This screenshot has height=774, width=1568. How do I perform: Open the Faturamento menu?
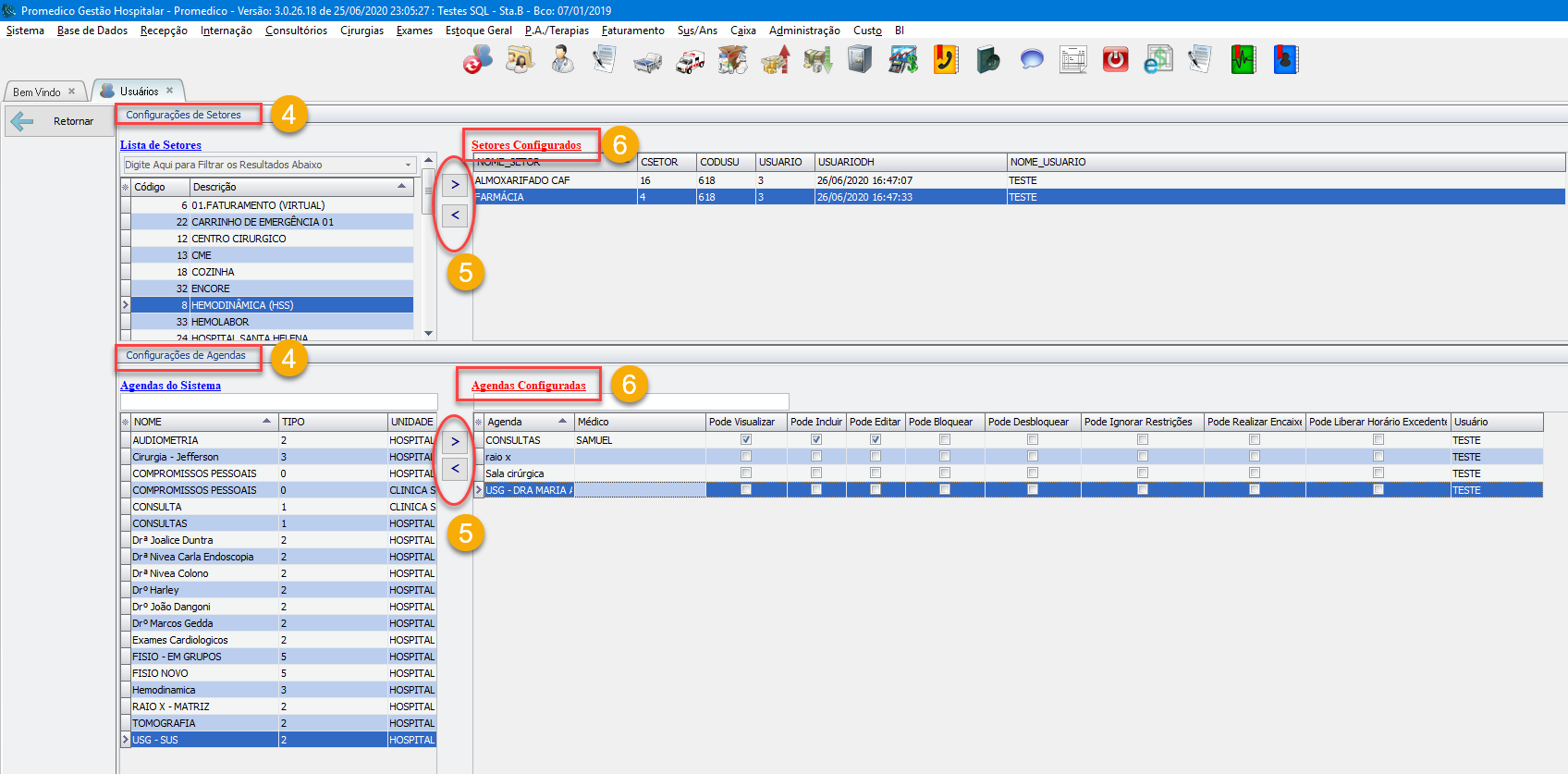tap(632, 31)
